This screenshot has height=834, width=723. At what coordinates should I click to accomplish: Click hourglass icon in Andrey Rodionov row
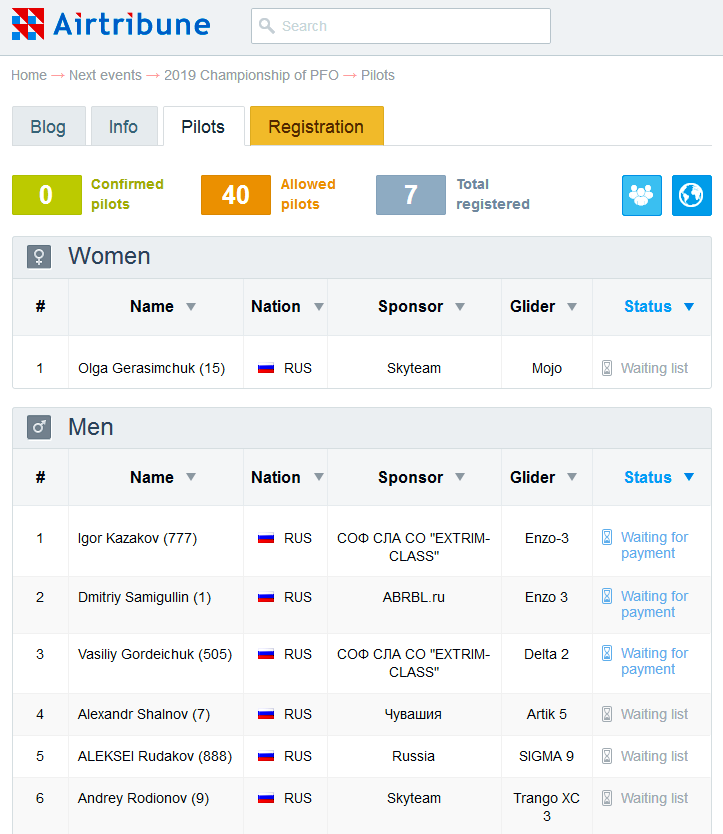[606, 798]
